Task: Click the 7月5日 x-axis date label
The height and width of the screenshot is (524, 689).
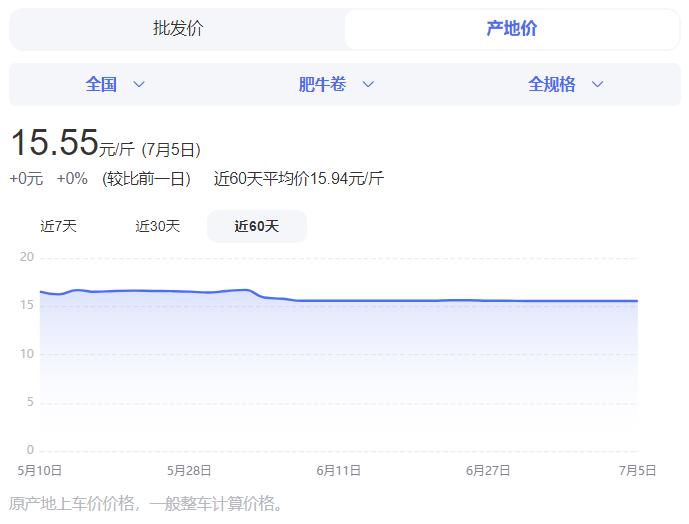Action: (x=637, y=470)
